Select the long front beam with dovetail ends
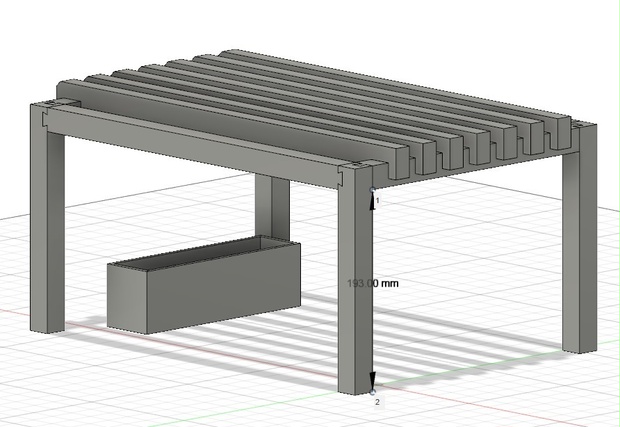Screen dimensions: 620x427 coord(192,146)
